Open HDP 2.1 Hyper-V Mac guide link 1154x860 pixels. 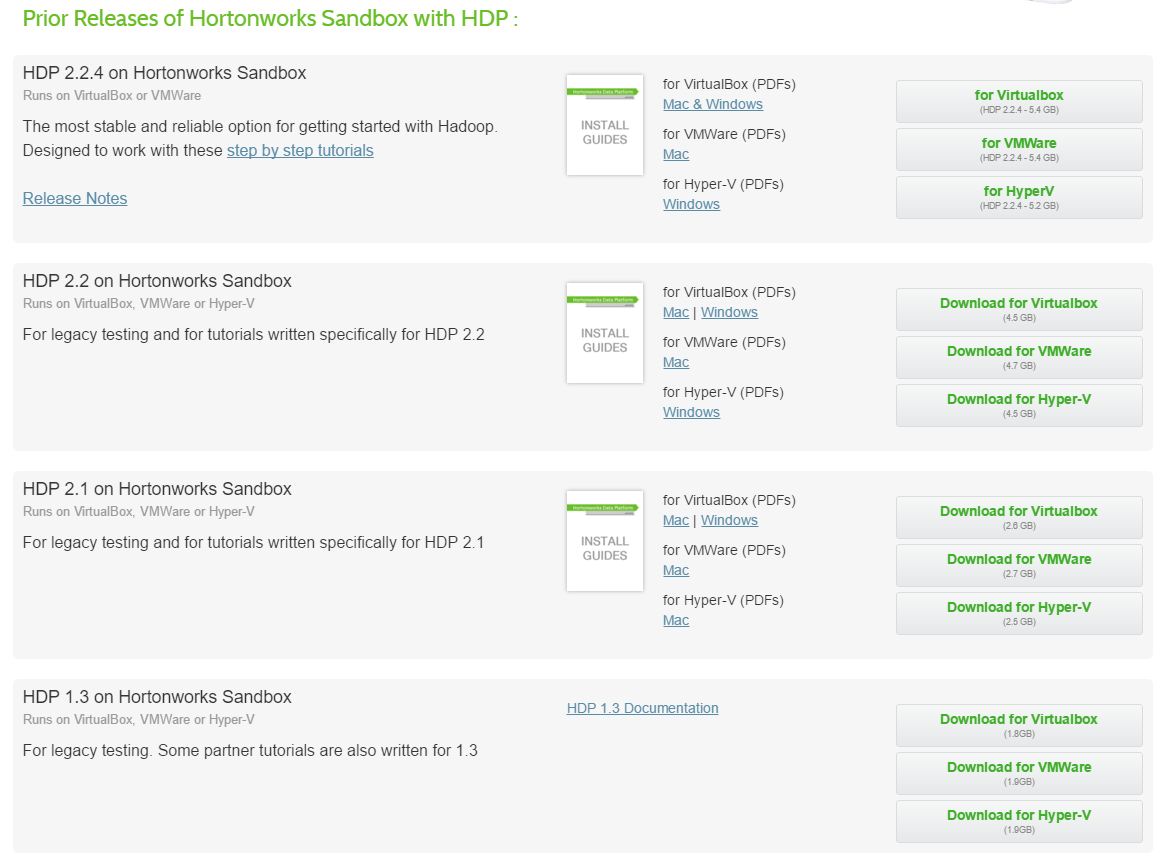(676, 621)
